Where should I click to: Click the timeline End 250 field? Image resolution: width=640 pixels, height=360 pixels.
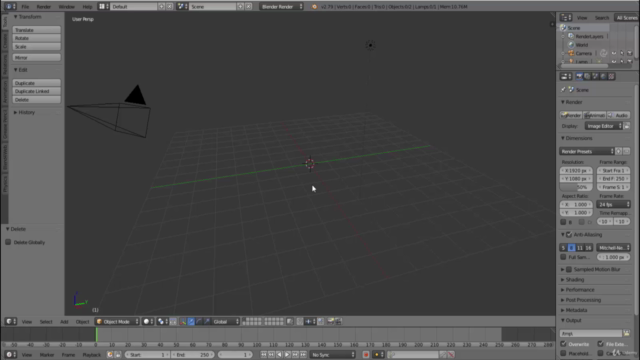coord(193,355)
